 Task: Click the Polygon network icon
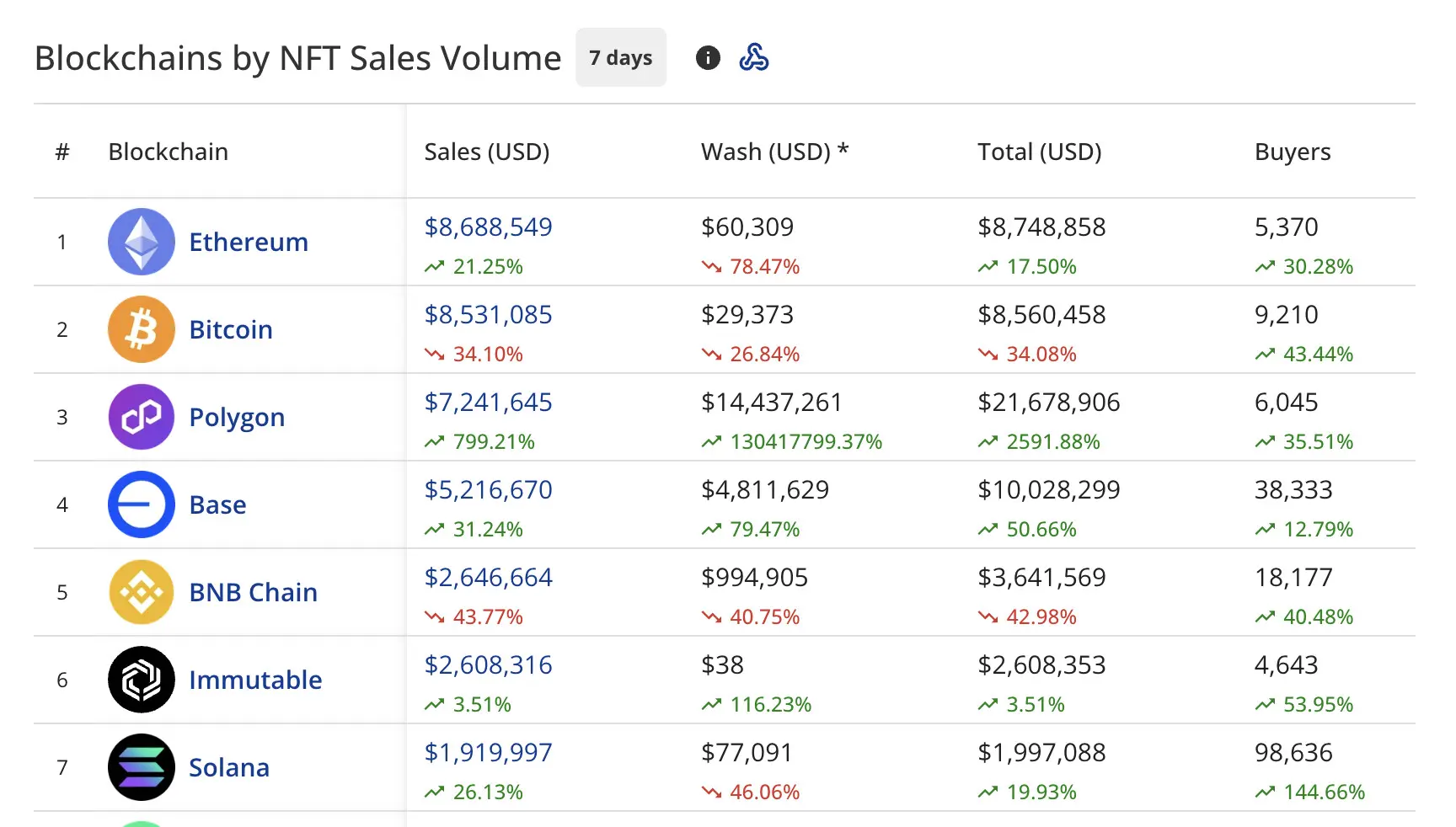pyautogui.click(x=141, y=417)
